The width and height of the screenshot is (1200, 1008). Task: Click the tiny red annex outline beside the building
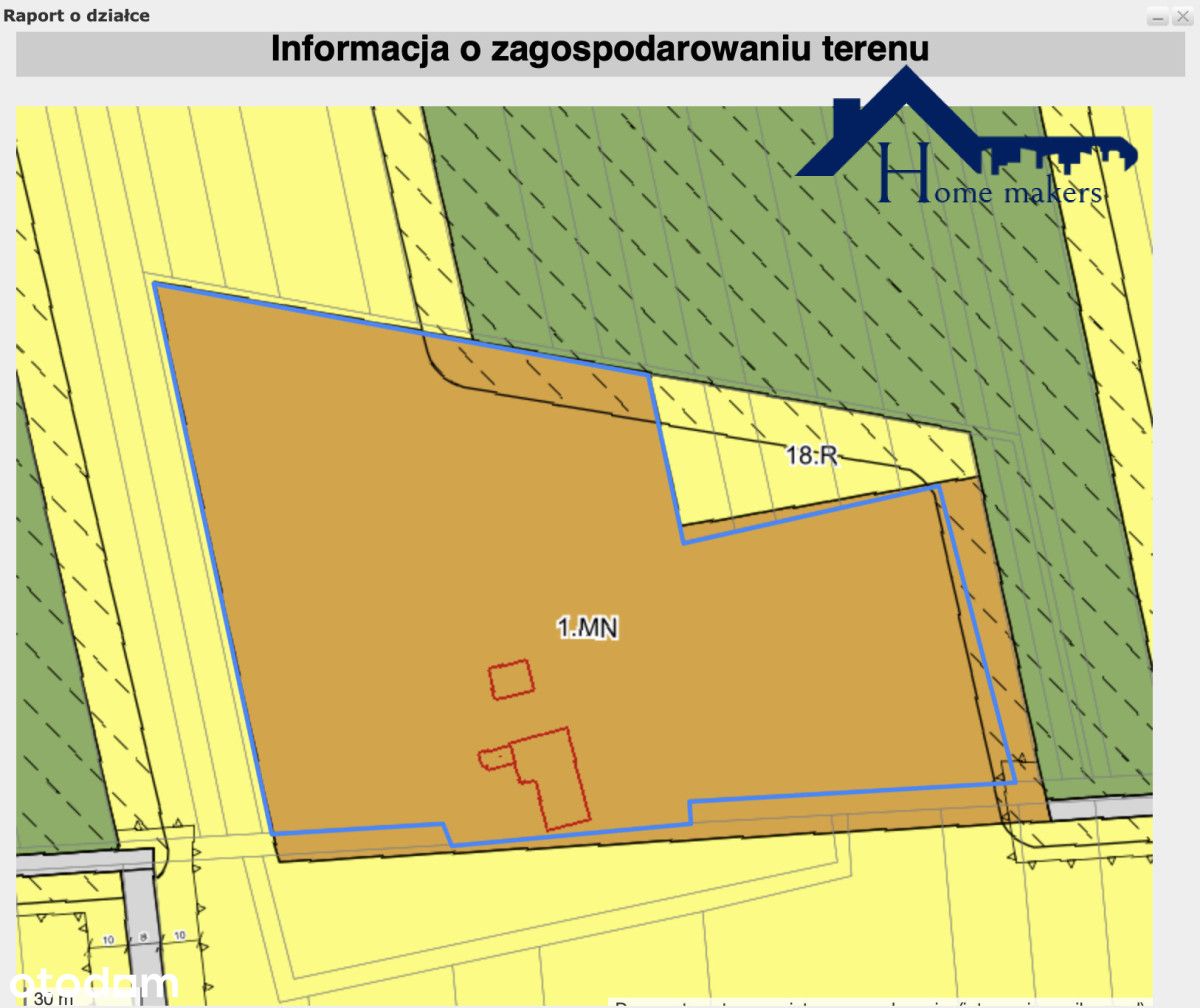pyautogui.click(x=493, y=759)
